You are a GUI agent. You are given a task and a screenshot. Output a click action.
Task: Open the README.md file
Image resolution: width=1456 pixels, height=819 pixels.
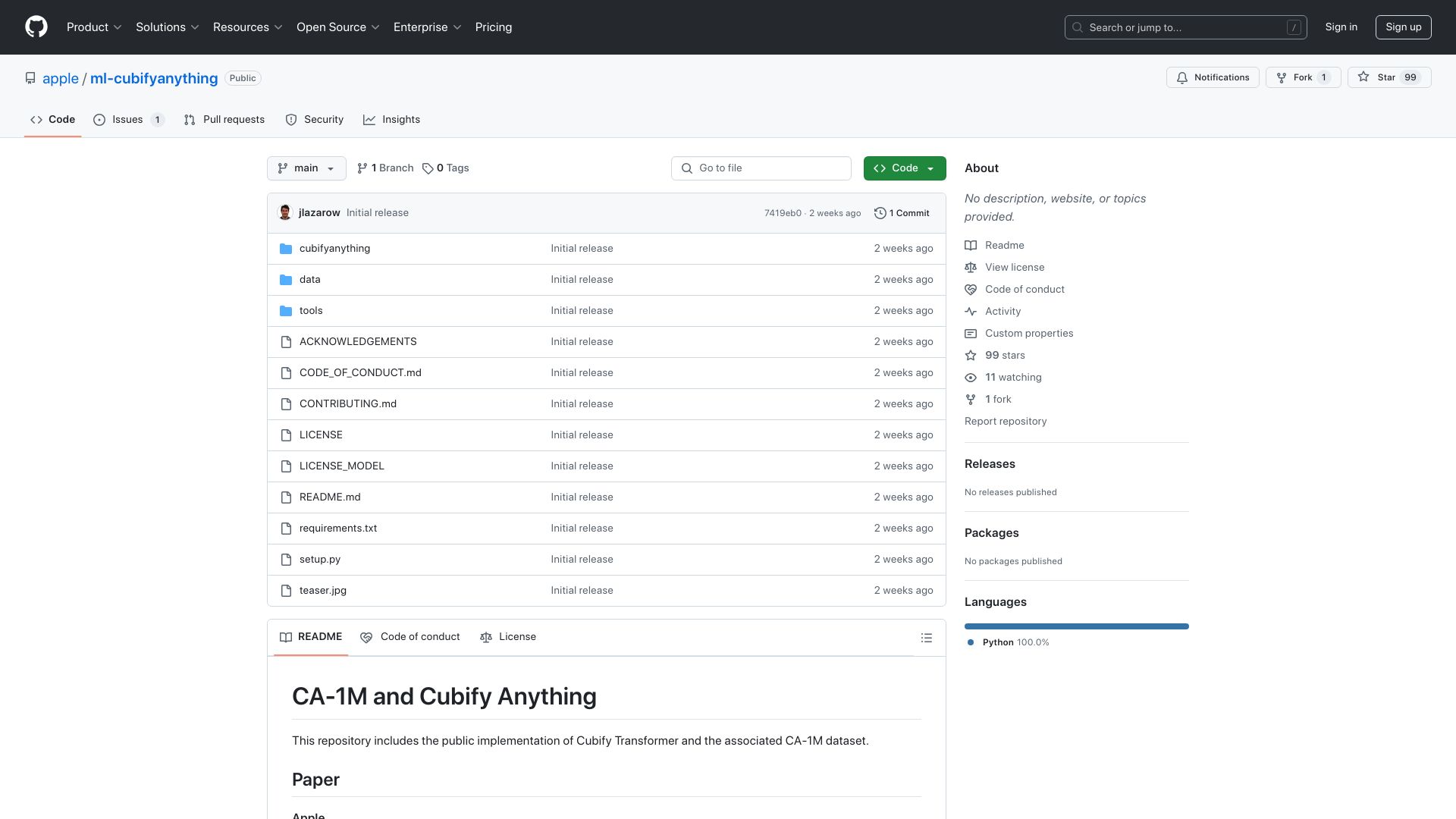[330, 497]
